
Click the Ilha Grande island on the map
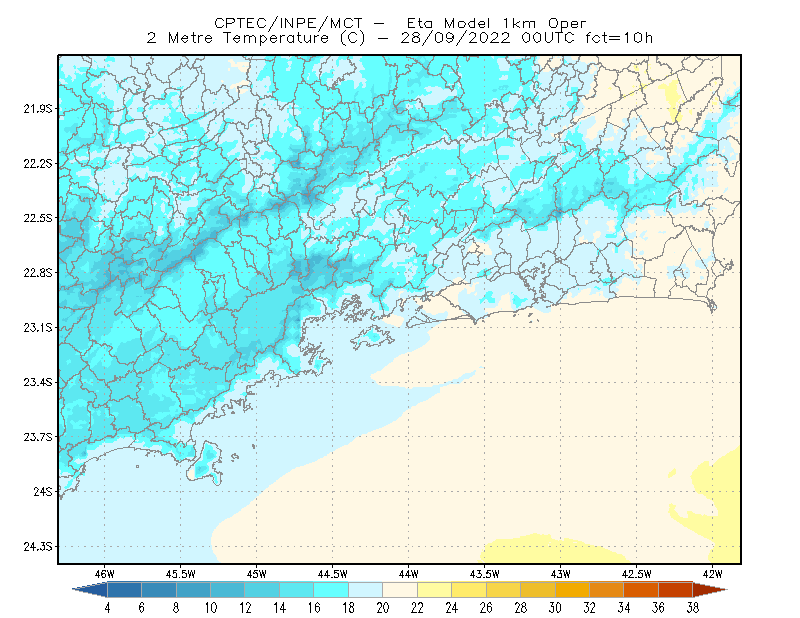pyautogui.click(x=372, y=337)
